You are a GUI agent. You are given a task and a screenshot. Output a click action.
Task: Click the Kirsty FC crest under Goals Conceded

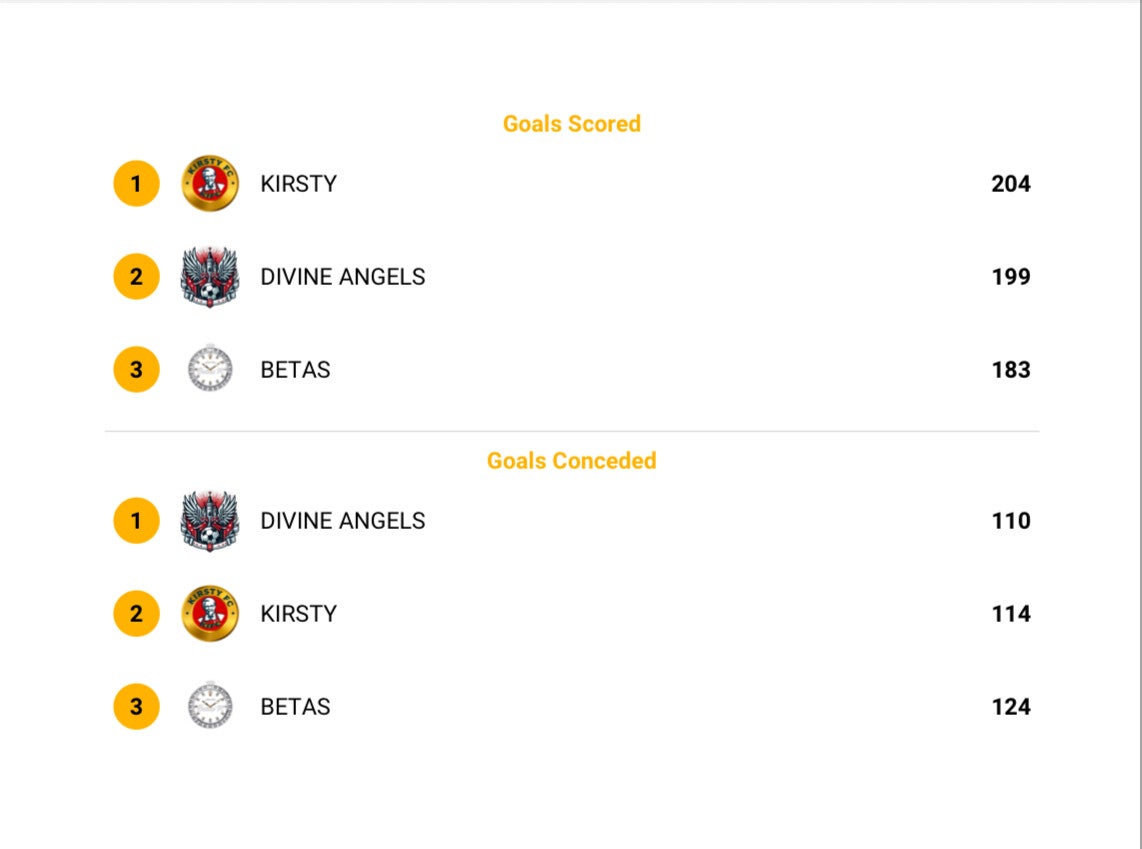pos(210,613)
